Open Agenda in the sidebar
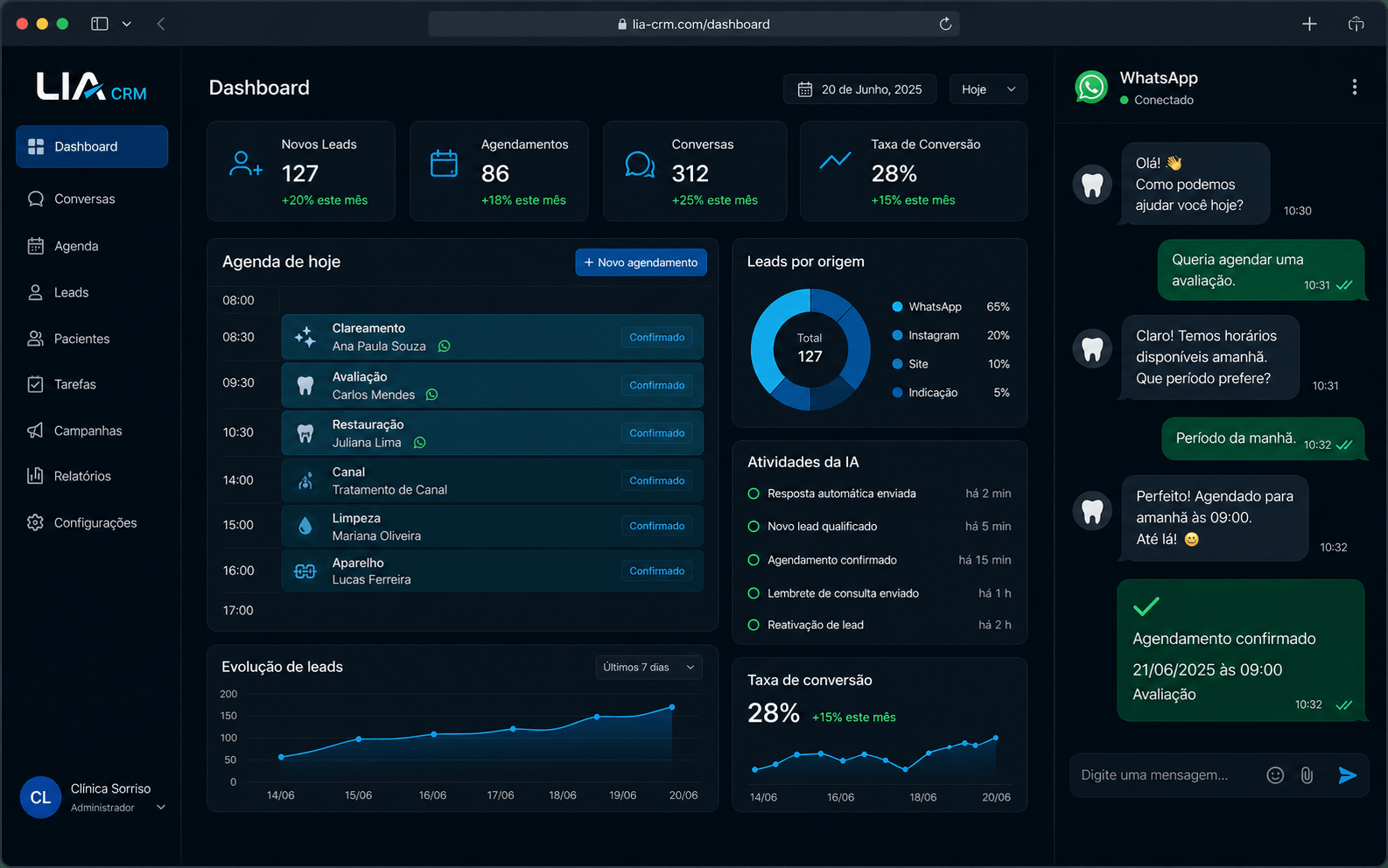 tap(92, 246)
